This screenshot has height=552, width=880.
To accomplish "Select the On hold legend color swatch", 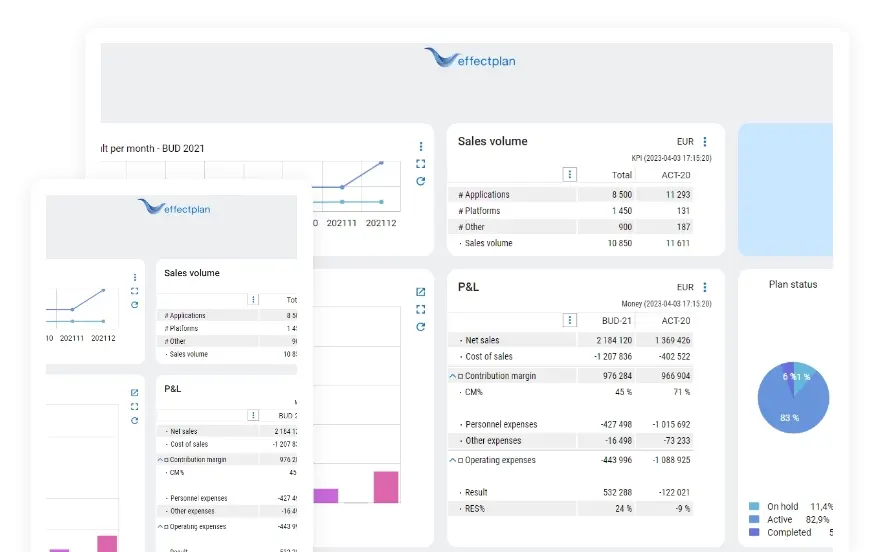I will pos(754,506).
